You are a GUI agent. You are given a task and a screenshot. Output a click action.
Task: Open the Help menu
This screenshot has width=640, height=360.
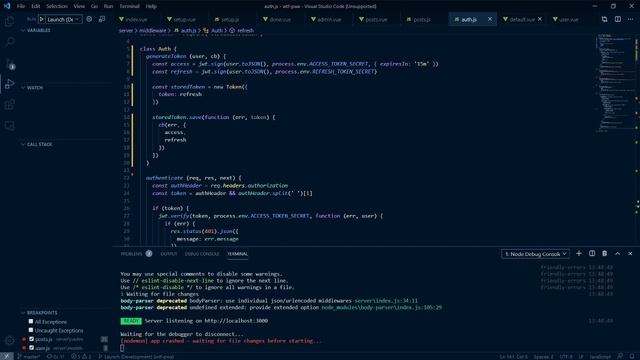tap(151, 6)
